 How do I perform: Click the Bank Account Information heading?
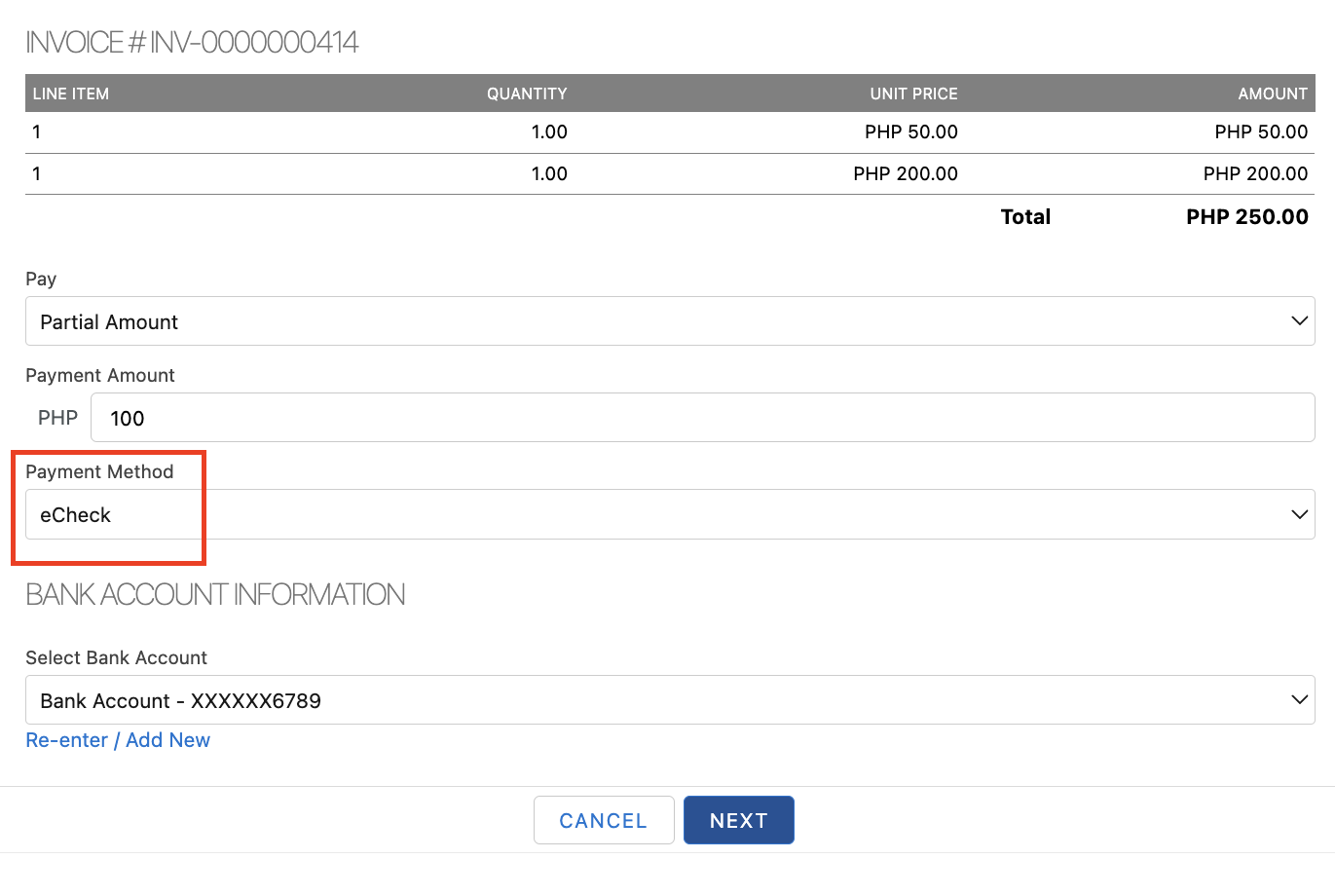point(215,594)
